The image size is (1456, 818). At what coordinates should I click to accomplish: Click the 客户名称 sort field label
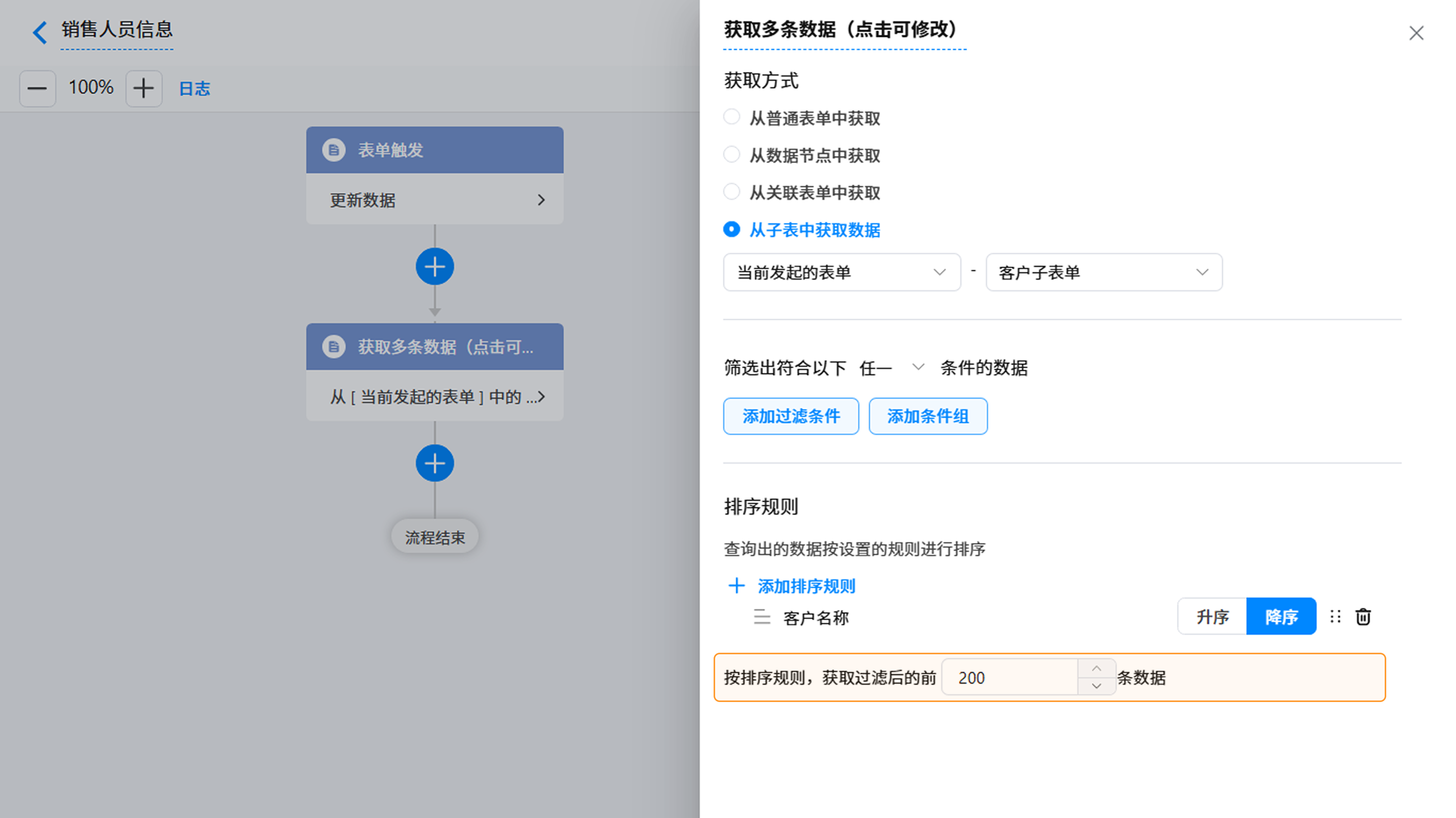pyautogui.click(x=816, y=618)
